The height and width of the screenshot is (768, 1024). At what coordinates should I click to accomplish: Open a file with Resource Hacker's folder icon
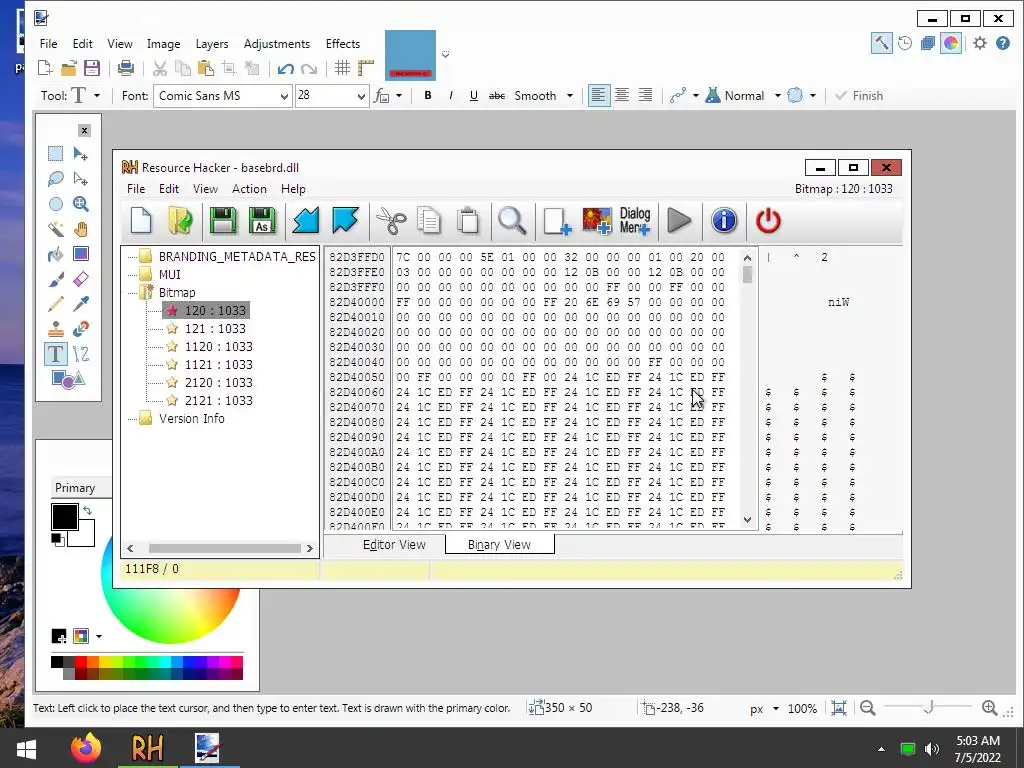coord(180,221)
